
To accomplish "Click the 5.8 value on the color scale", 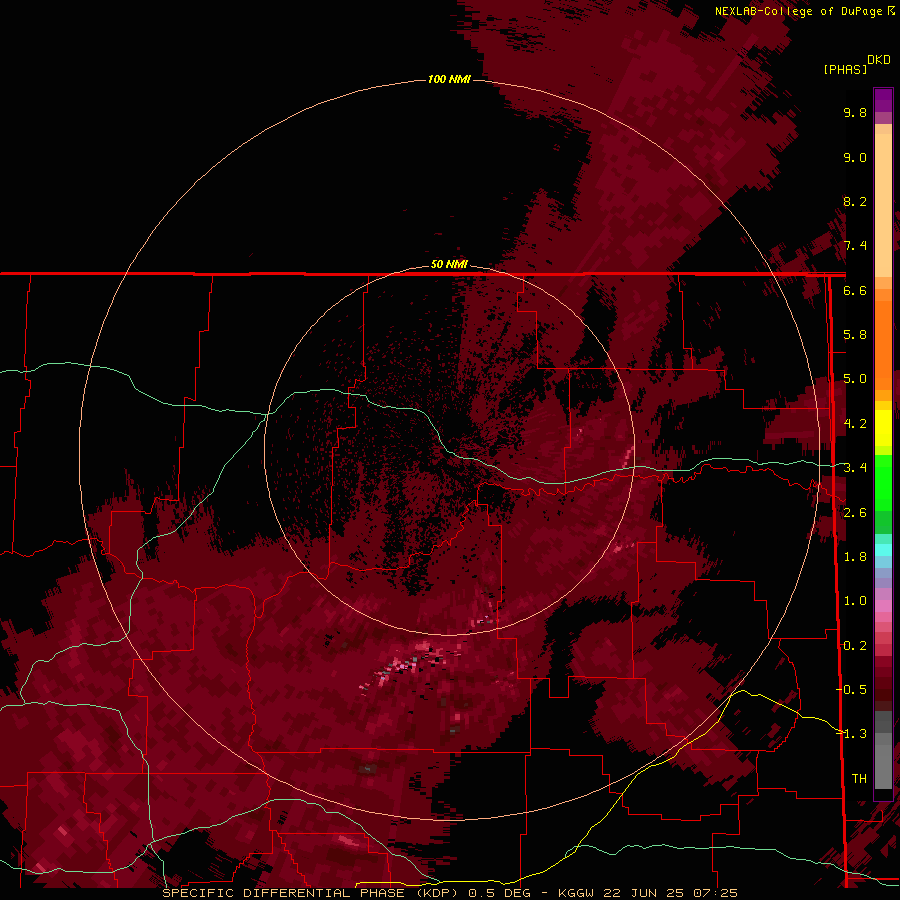I will 855,335.
